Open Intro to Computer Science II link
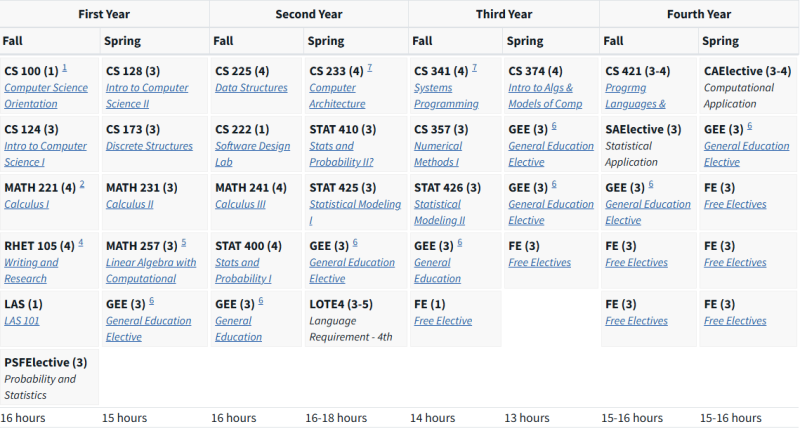This screenshot has width=800, height=429. pyautogui.click(x=147, y=95)
